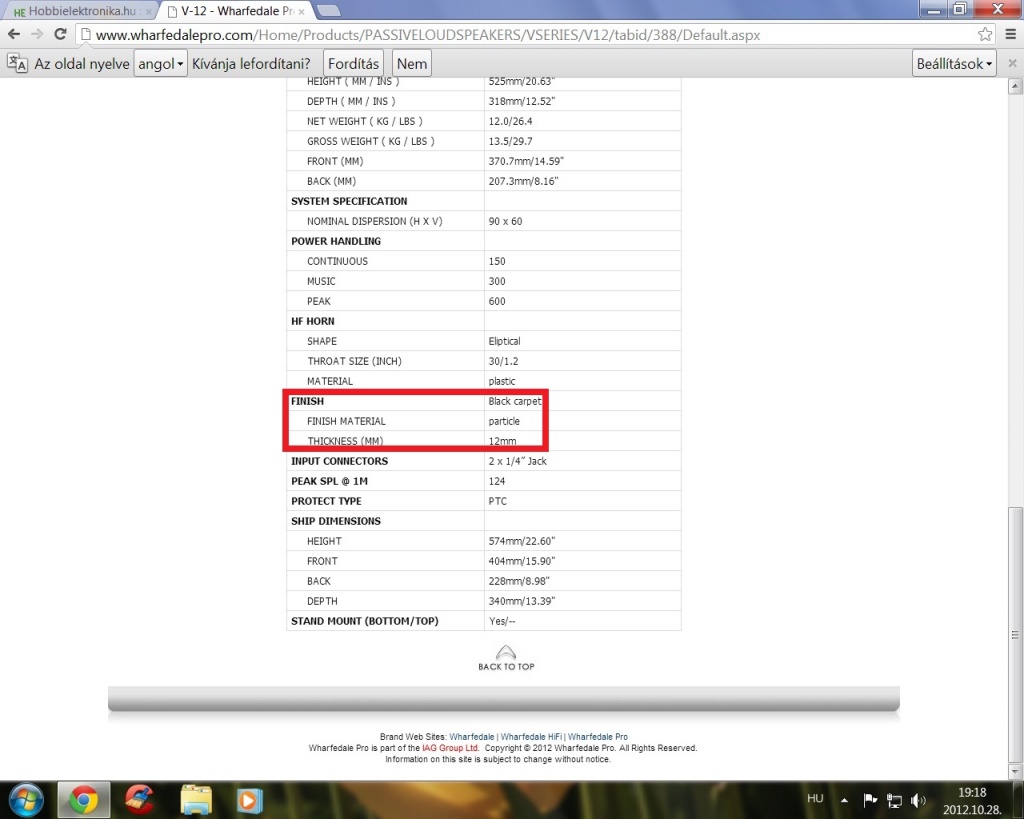The height and width of the screenshot is (819, 1024).
Task: Click the 'PTC' protect type value
Action: click(x=498, y=501)
